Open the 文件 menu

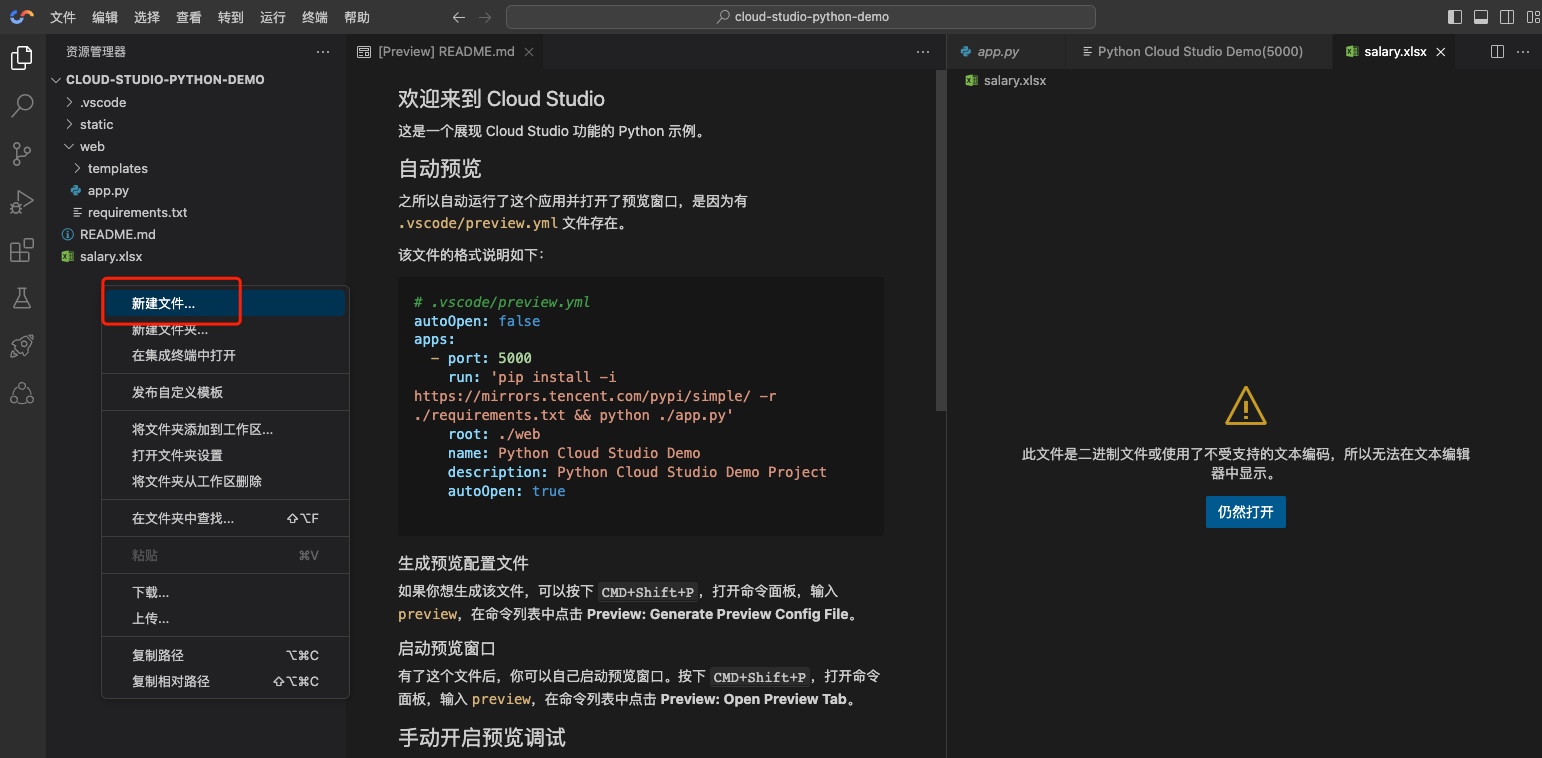pyautogui.click(x=63, y=17)
